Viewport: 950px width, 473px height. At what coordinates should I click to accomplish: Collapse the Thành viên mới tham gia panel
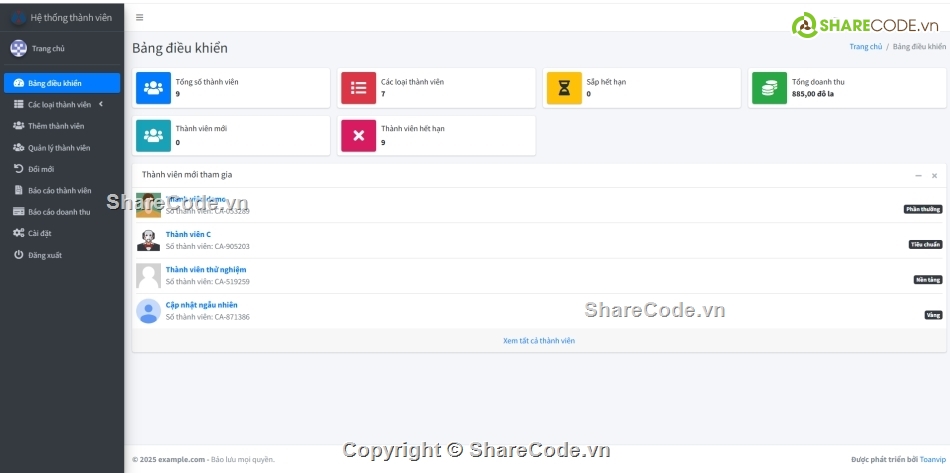(918, 176)
